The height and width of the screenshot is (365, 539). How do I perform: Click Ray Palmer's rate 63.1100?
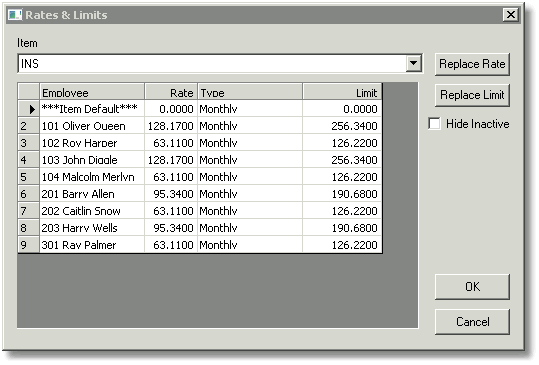[171, 245]
